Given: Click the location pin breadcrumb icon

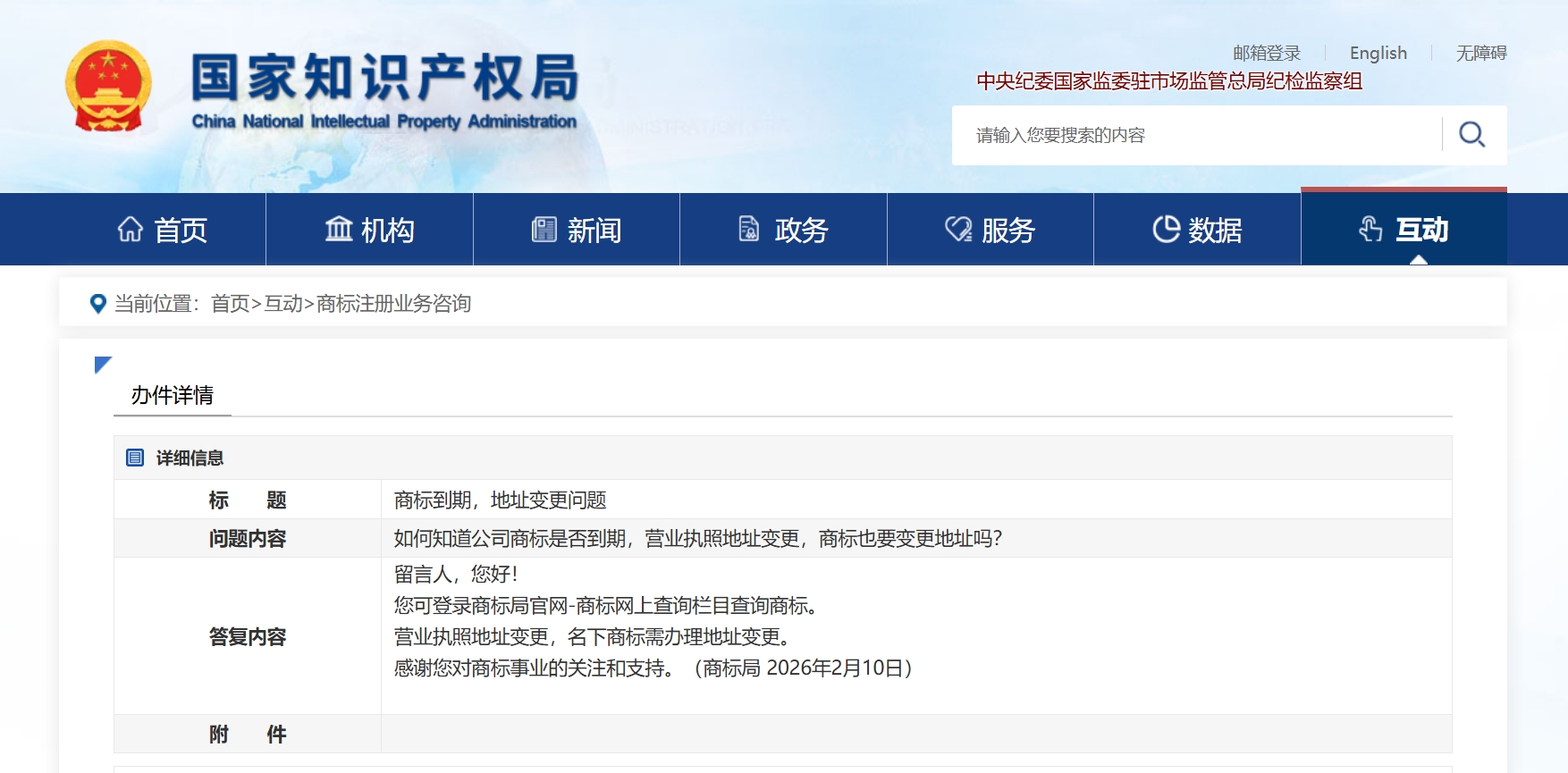Looking at the screenshot, I should click(98, 304).
